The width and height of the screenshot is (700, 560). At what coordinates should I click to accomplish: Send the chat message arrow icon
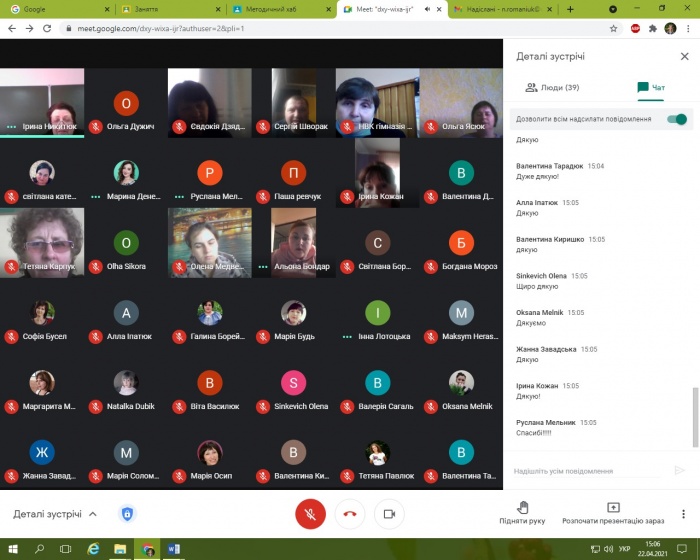click(679, 470)
